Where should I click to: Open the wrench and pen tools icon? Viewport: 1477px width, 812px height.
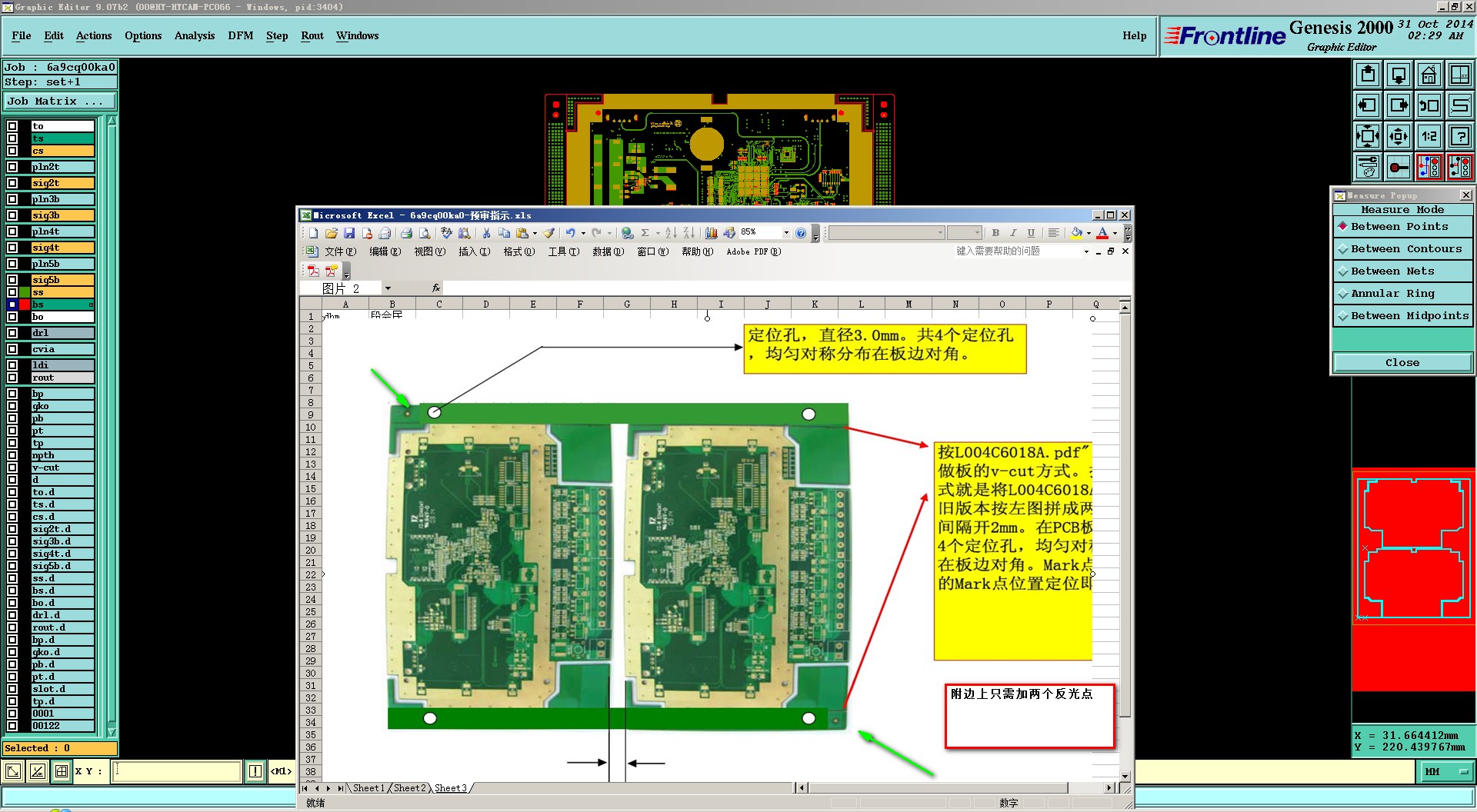click(1368, 167)
